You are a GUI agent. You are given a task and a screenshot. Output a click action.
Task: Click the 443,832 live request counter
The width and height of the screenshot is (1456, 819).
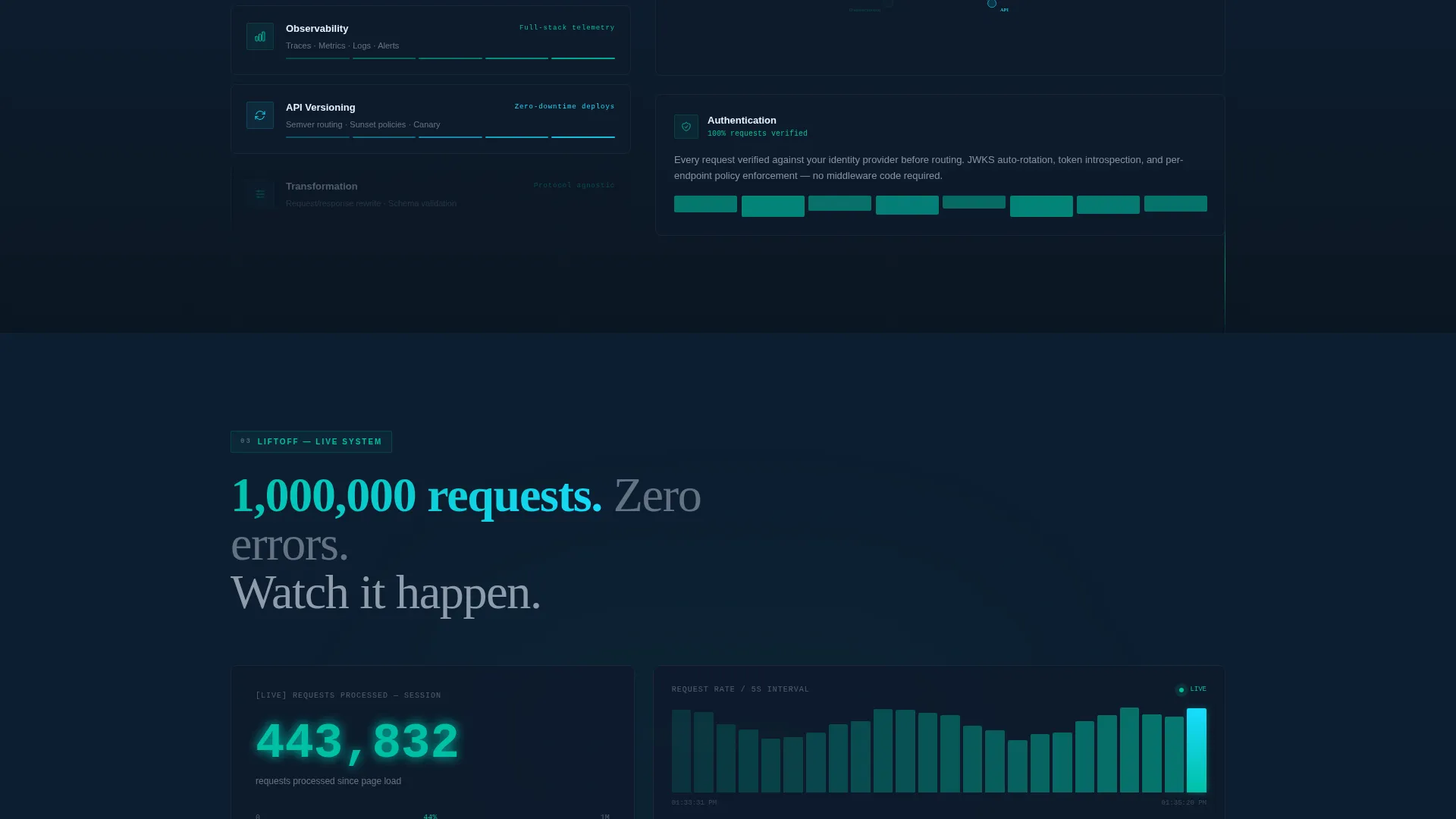pyautogui.click(x=357, y=742)
